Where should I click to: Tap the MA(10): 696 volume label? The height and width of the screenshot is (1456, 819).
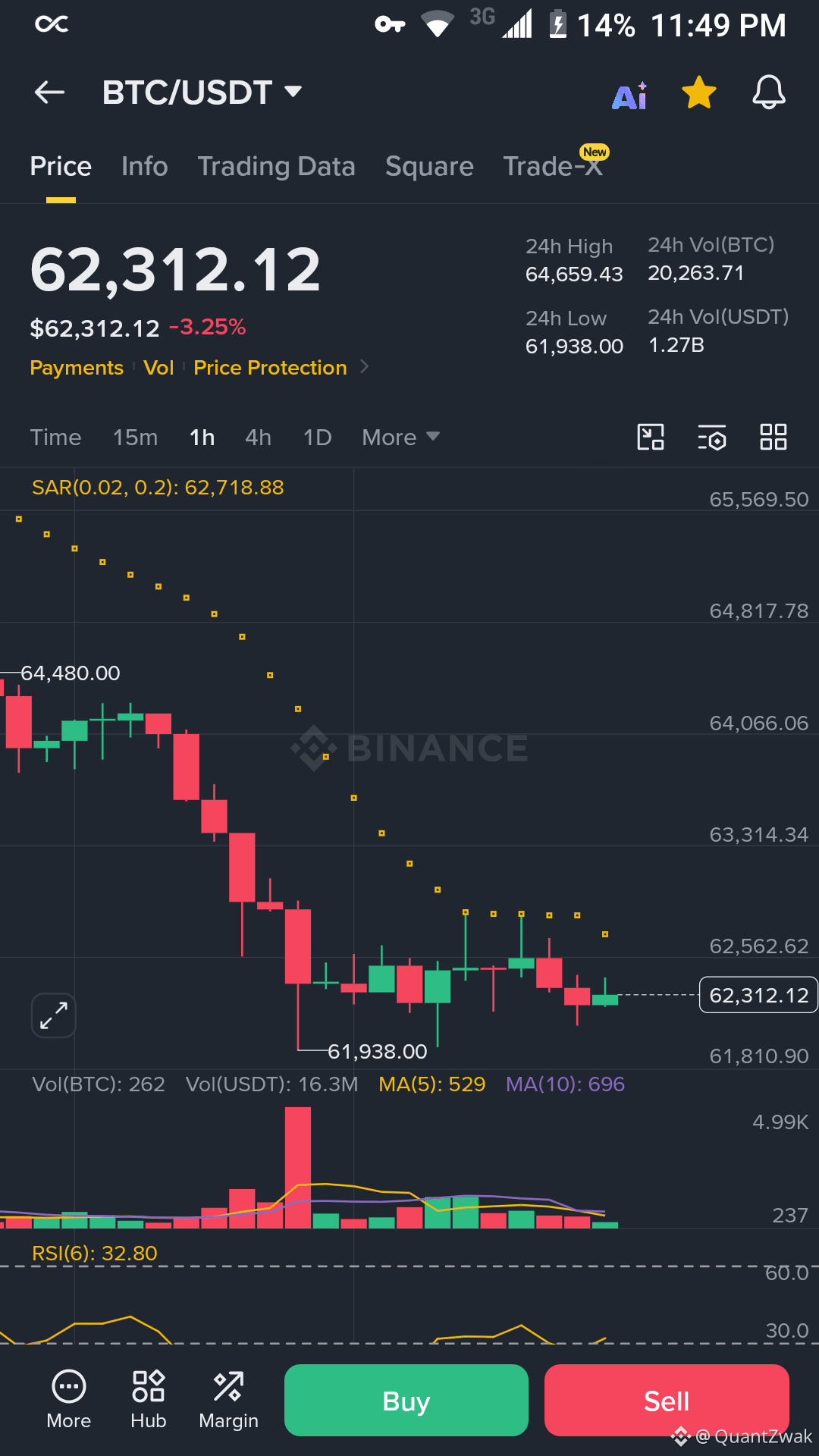(565, 1084)
